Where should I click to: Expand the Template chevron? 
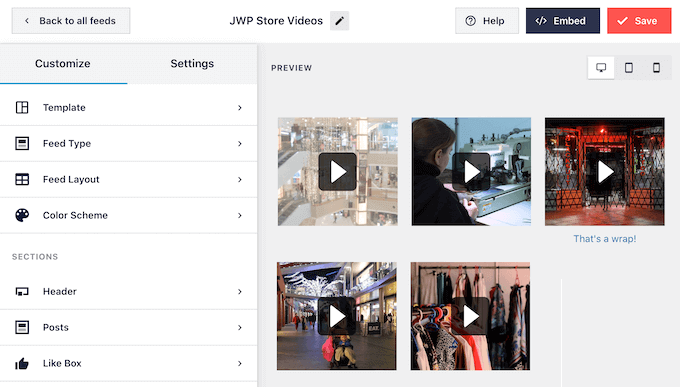240,108
